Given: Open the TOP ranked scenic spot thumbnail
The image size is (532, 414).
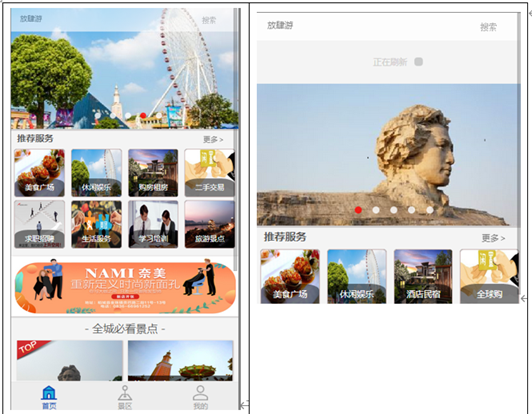Looking at the screenshot, I should 70,361.
